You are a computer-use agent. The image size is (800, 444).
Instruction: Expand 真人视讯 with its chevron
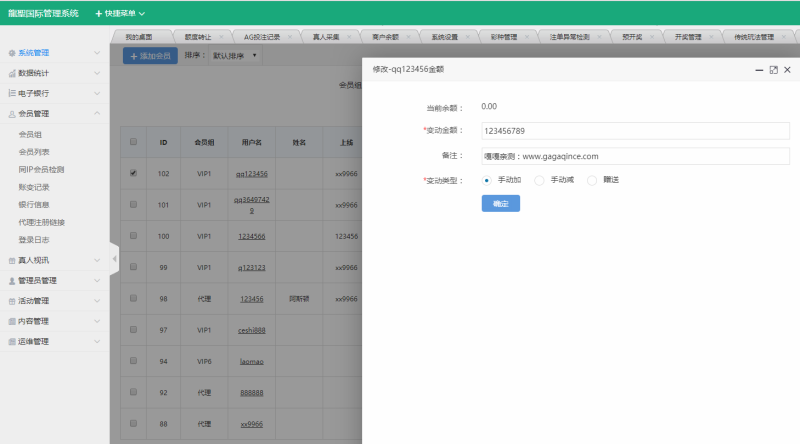97,260
